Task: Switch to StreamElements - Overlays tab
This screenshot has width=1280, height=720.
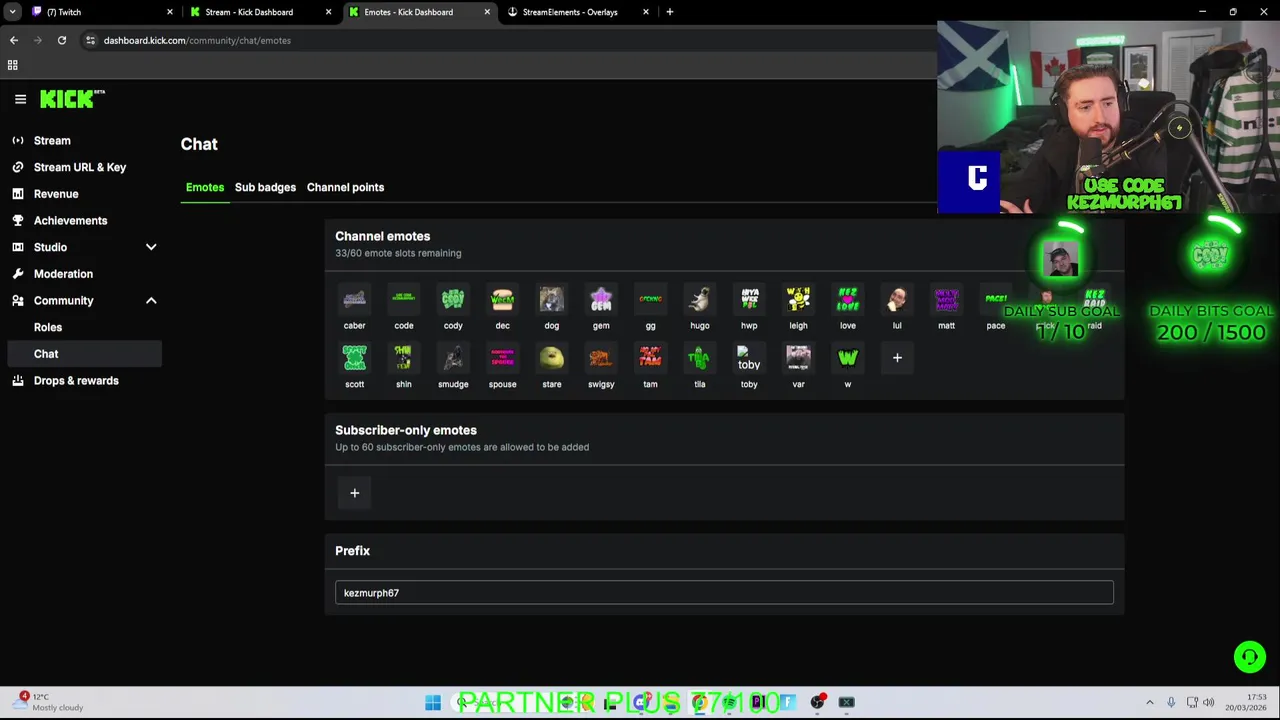Action: [x=578, y=12]
